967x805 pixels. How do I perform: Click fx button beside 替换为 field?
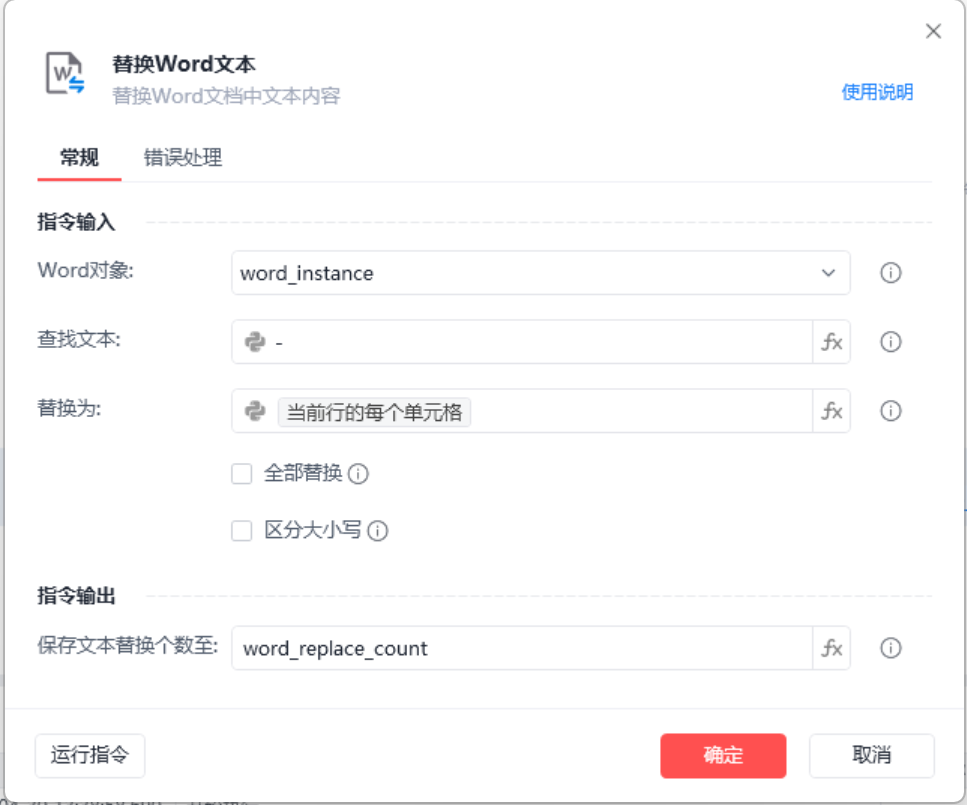coord(831,411)
